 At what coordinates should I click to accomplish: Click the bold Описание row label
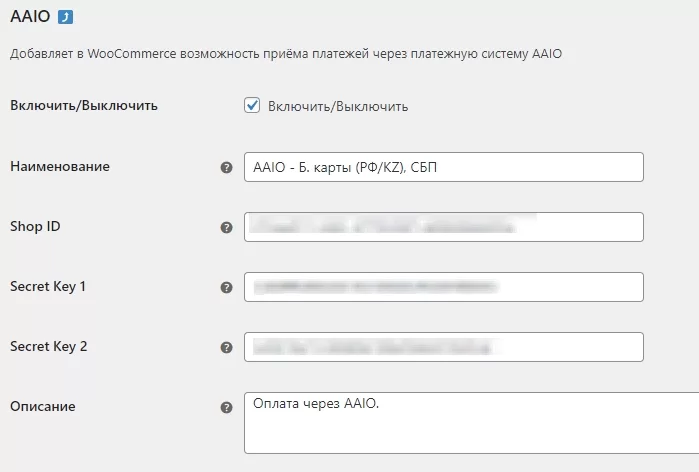click(42, 406)
